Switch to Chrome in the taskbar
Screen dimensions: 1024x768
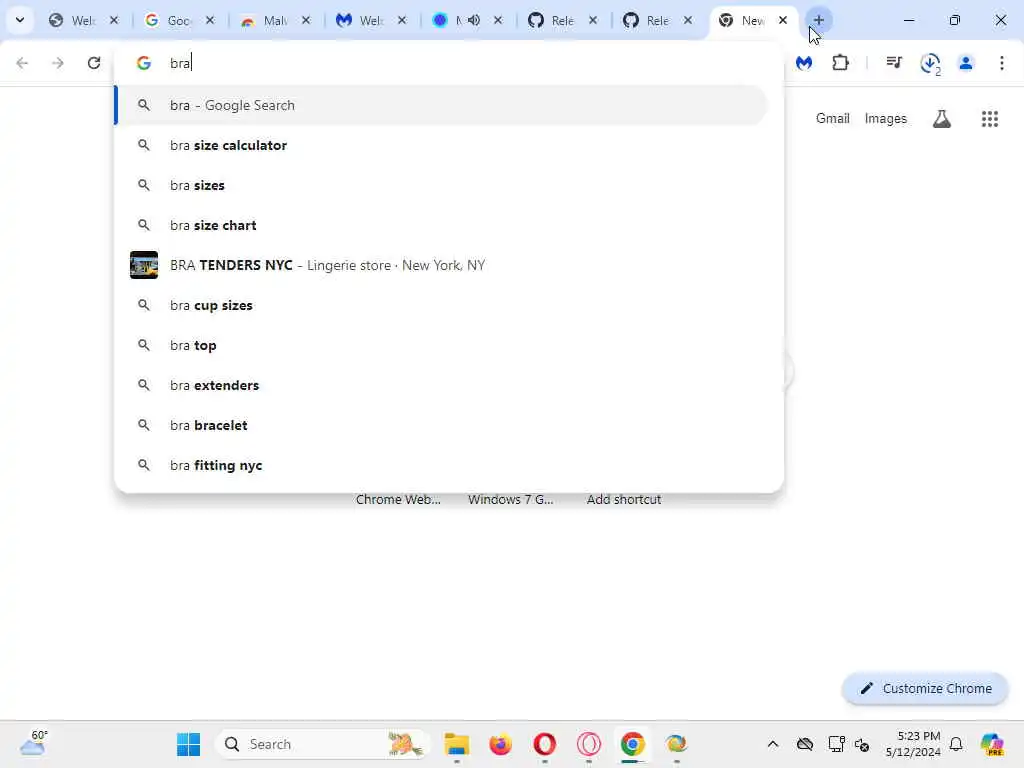coord(632,744)
